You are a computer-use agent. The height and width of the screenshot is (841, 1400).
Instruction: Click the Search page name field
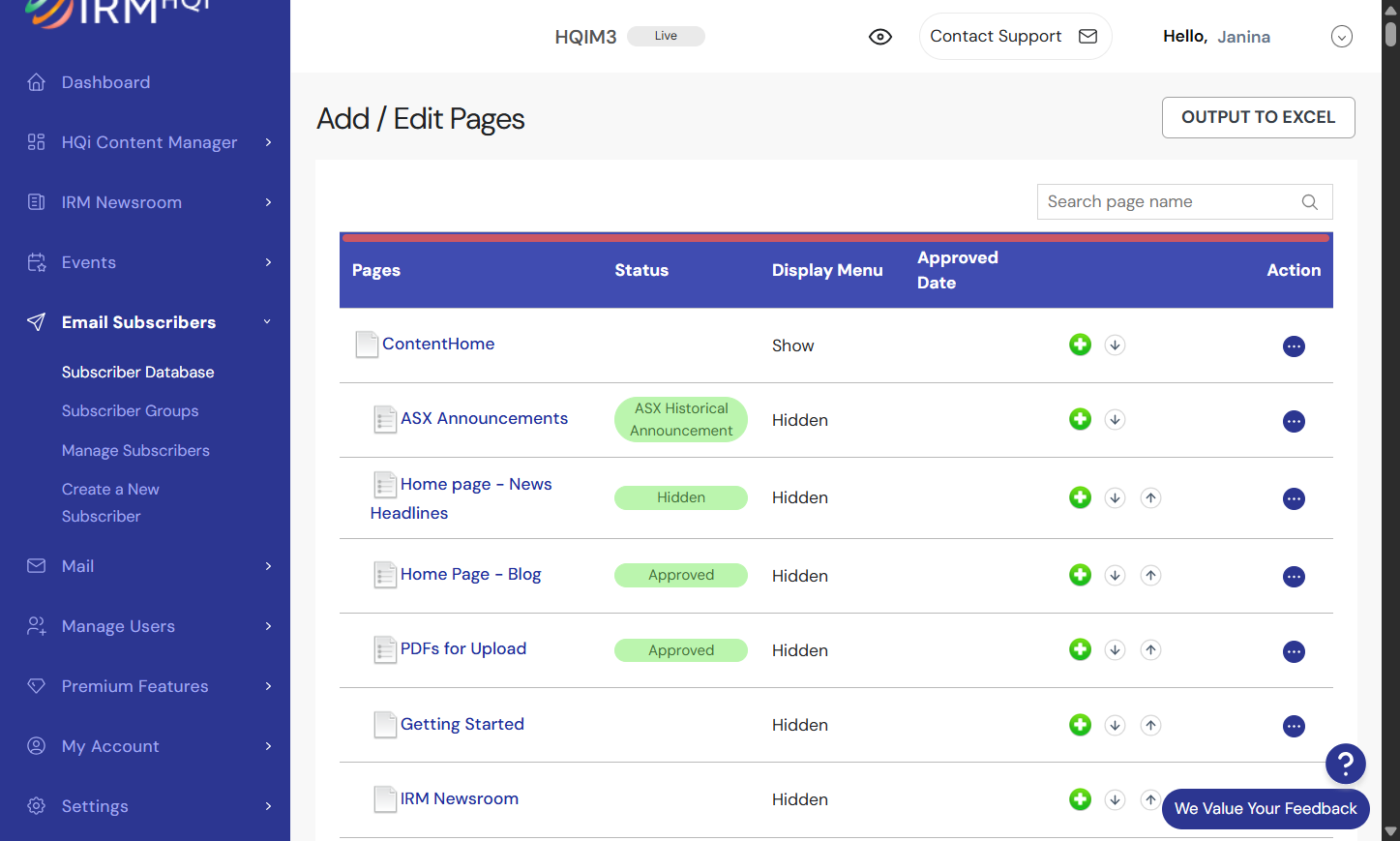pyautogui.click(x=1184, y=201)
